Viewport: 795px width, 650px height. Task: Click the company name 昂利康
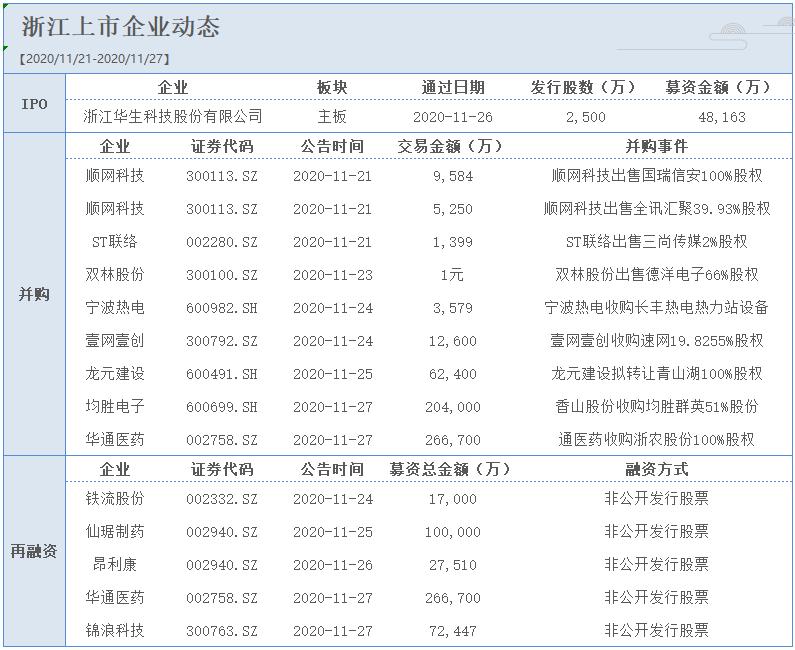[115, 564]
